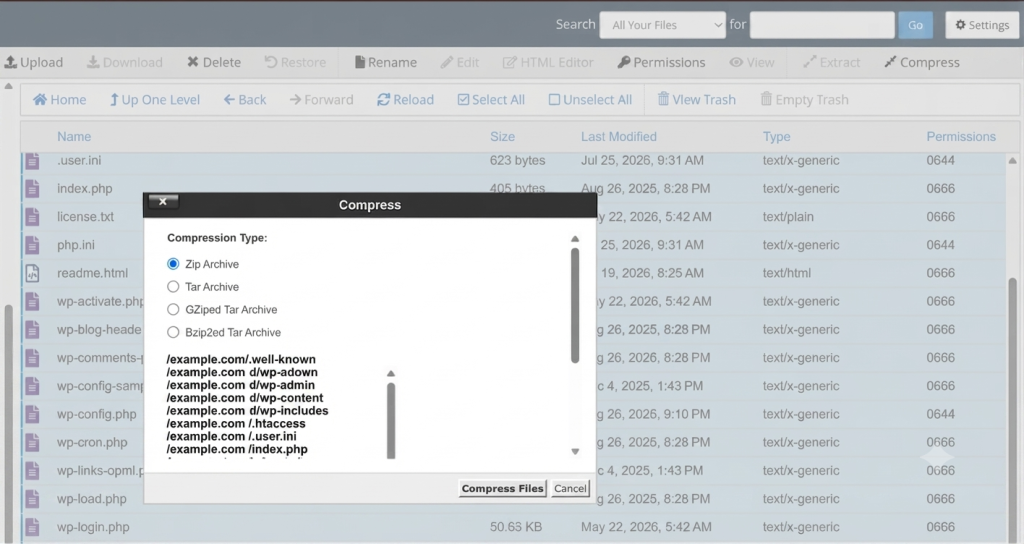Close the Compress dialog with X

point(163,201)
